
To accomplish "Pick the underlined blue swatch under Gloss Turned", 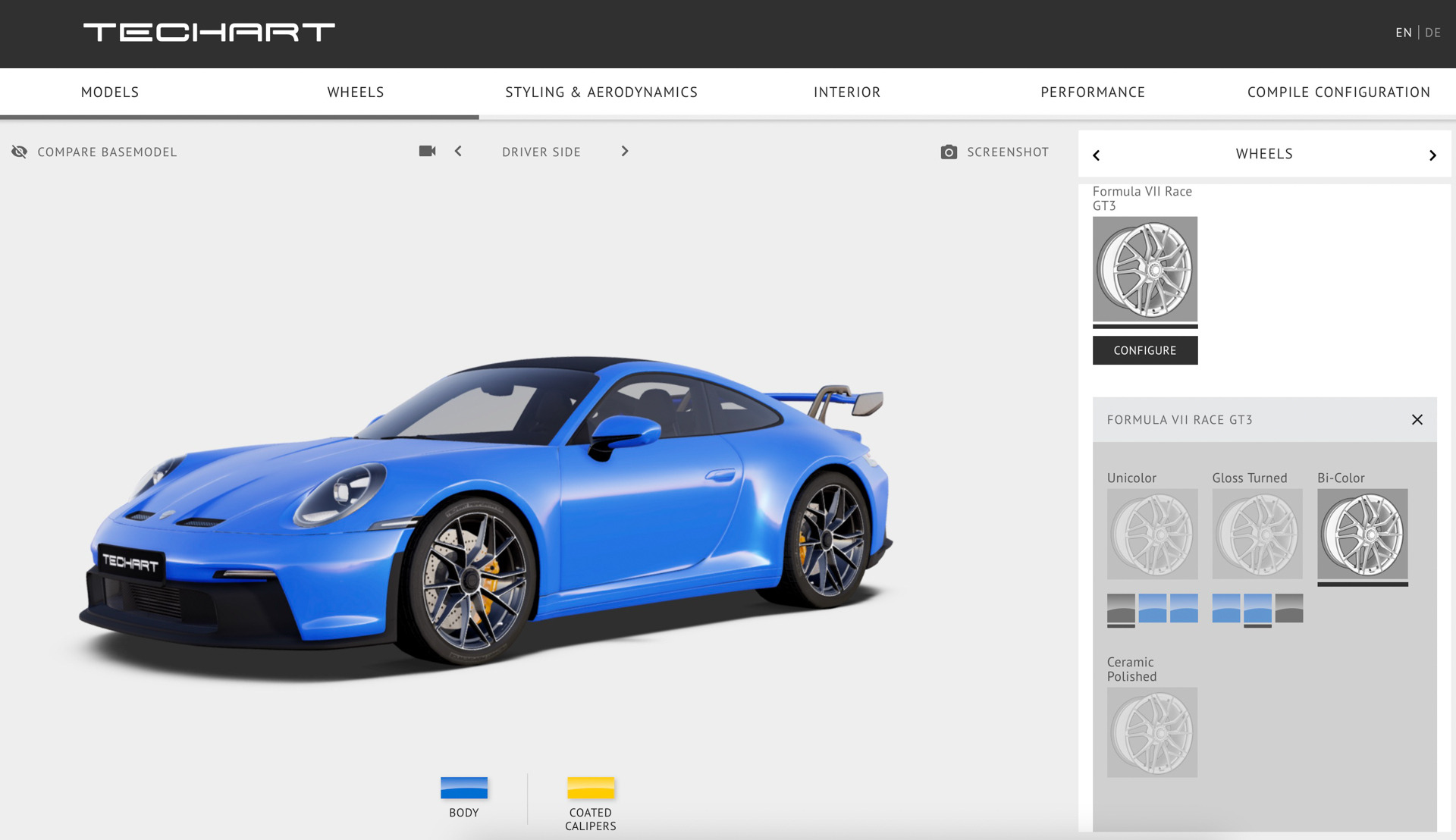I will pyautogui.click(x=1257, y=608).
